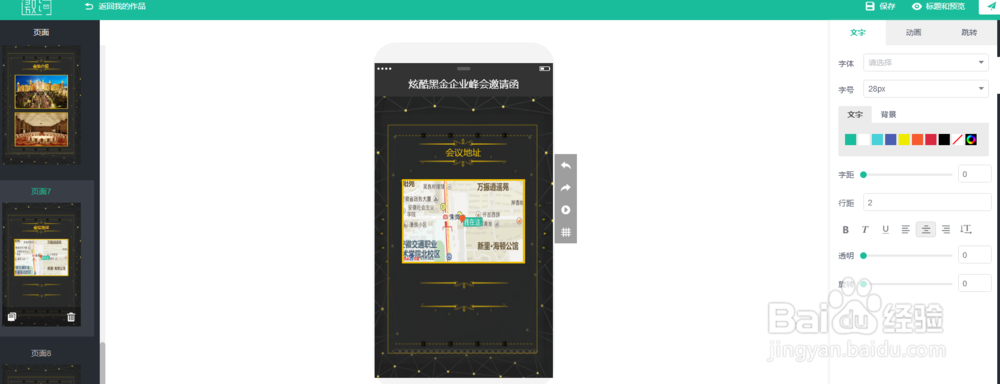Pick the red color swatch
This screenshot has width=1000, height=384.
(930, 140)
